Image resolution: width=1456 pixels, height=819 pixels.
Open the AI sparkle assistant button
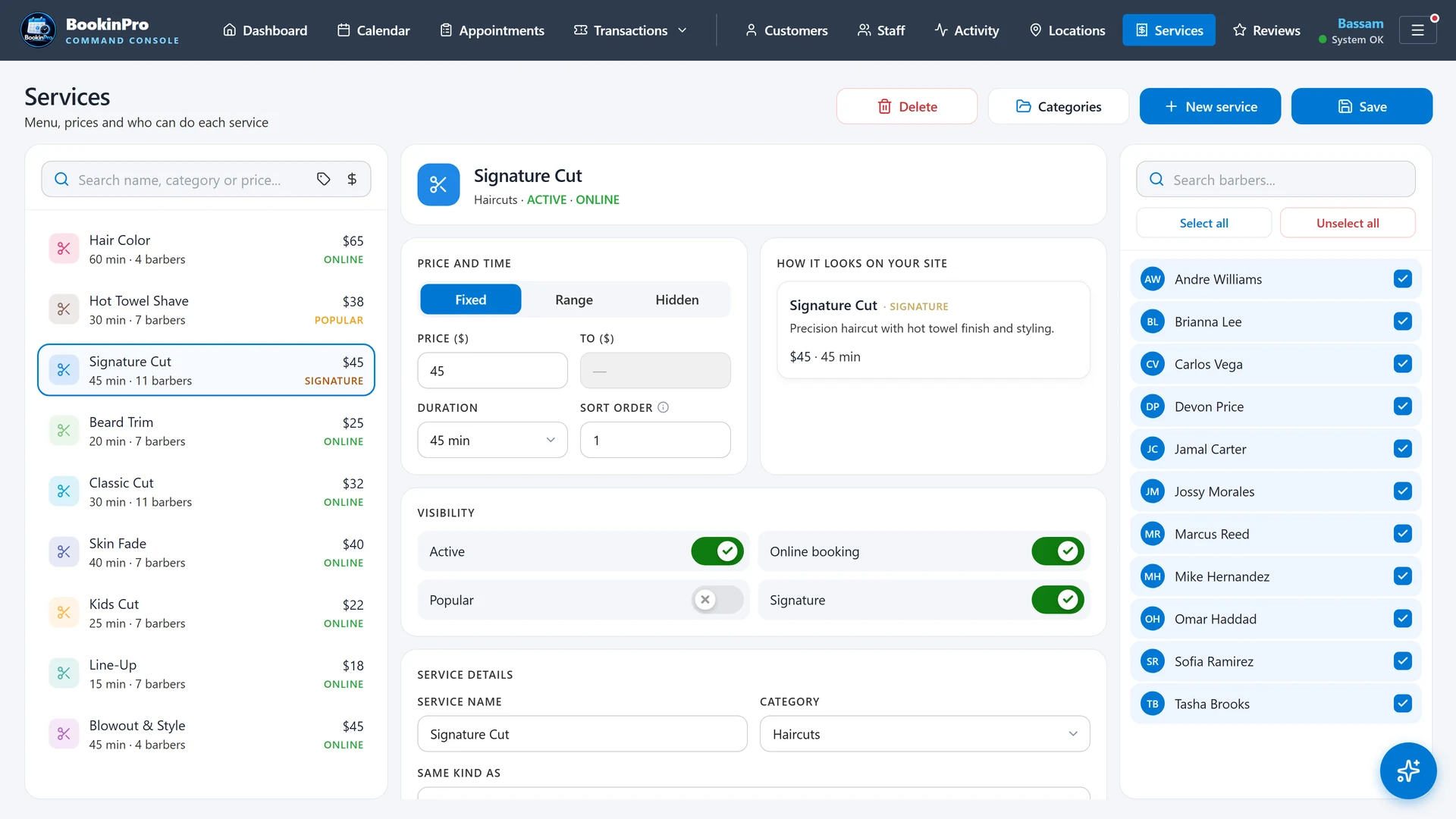coord(1408,770)
